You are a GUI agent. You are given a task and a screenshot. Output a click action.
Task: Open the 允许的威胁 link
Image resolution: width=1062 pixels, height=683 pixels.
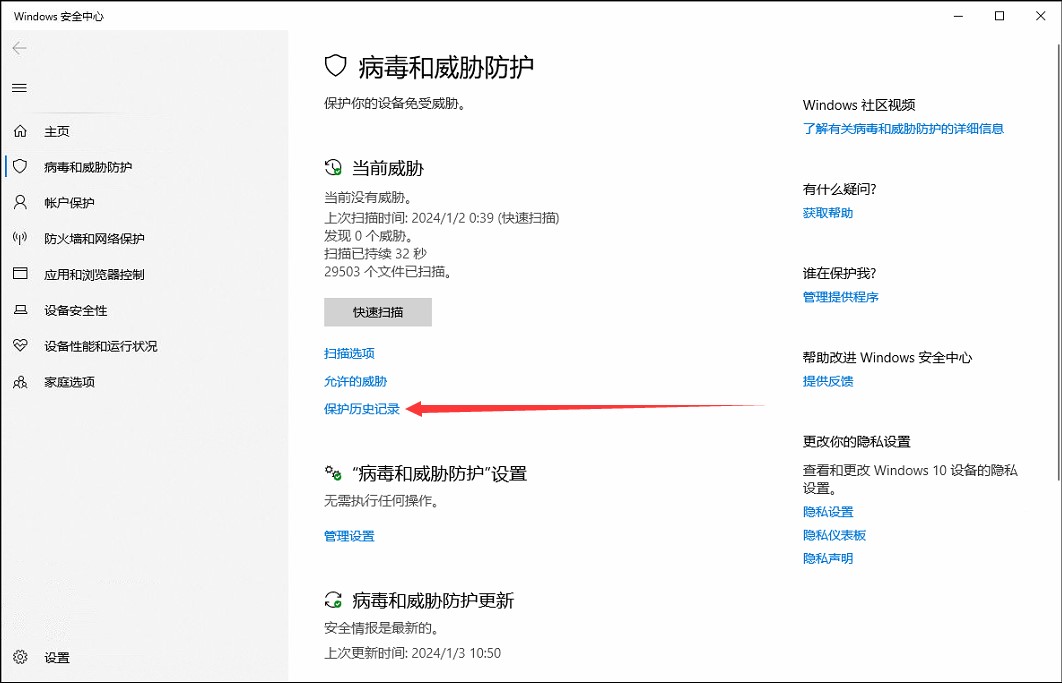356,381
